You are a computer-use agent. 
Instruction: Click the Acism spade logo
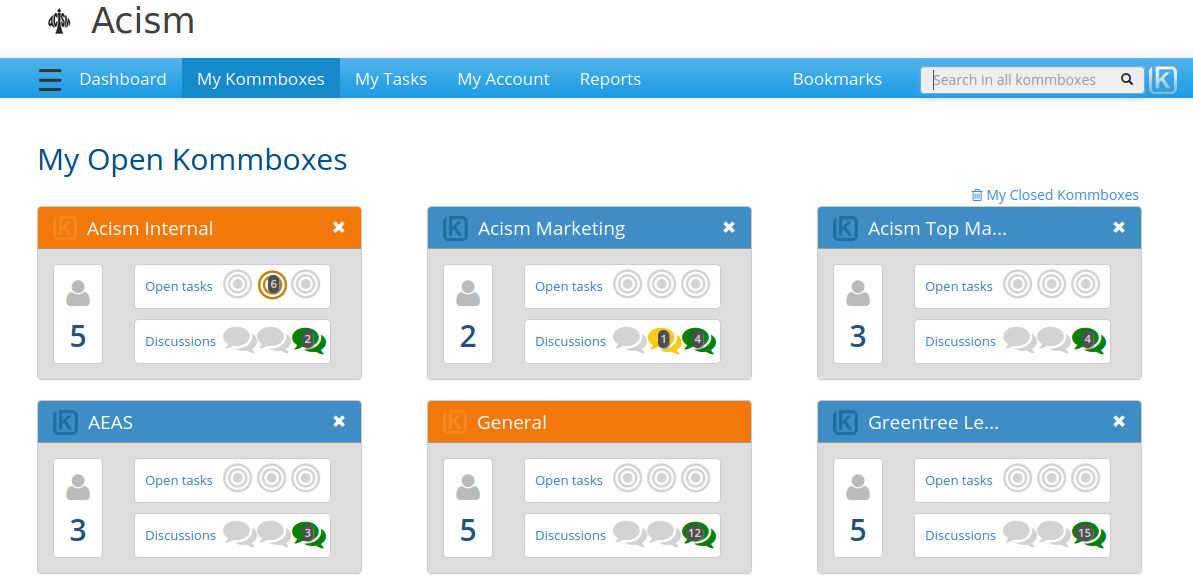coord(60,22)
